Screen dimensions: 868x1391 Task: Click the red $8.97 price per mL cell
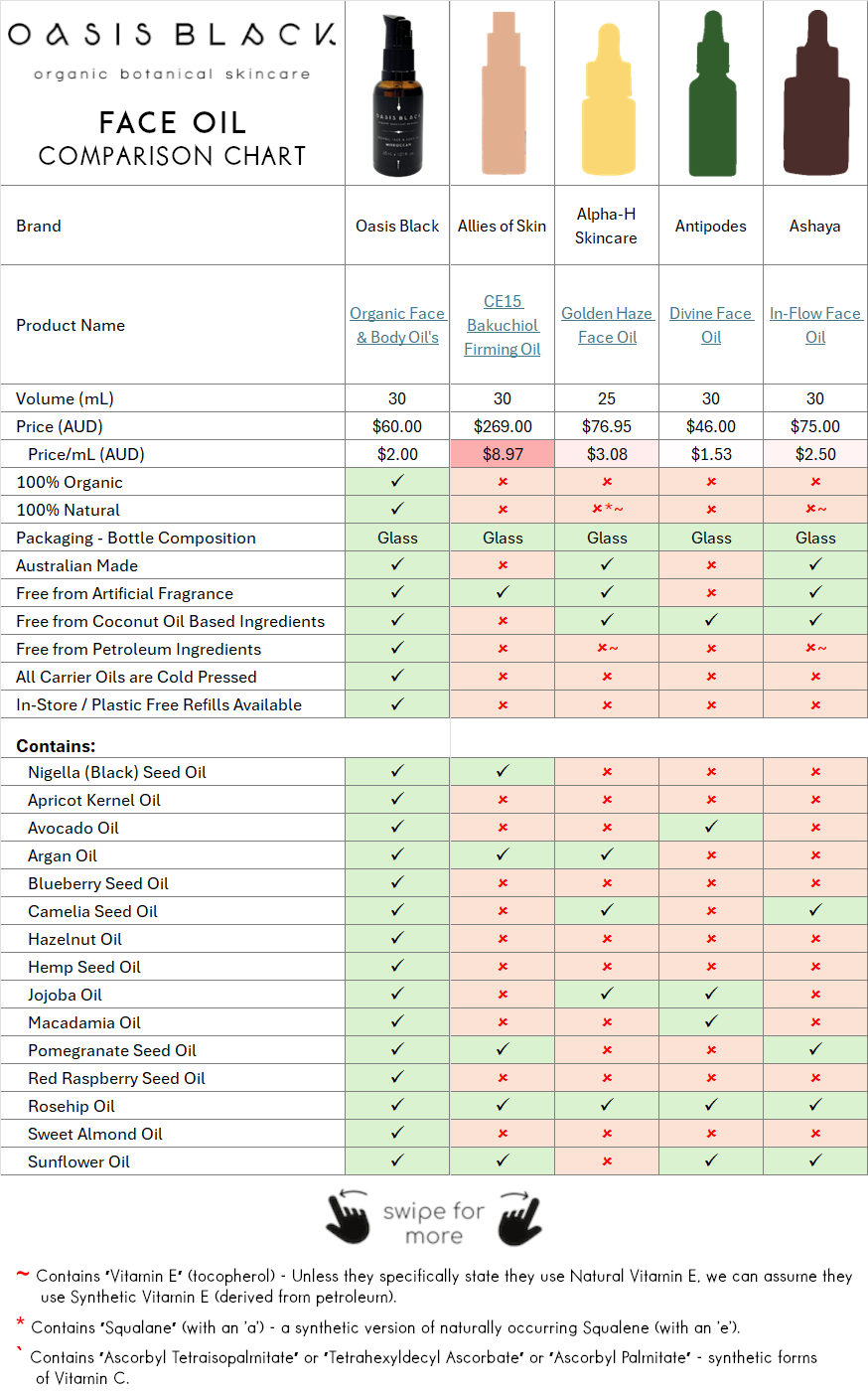pos(503,454)
